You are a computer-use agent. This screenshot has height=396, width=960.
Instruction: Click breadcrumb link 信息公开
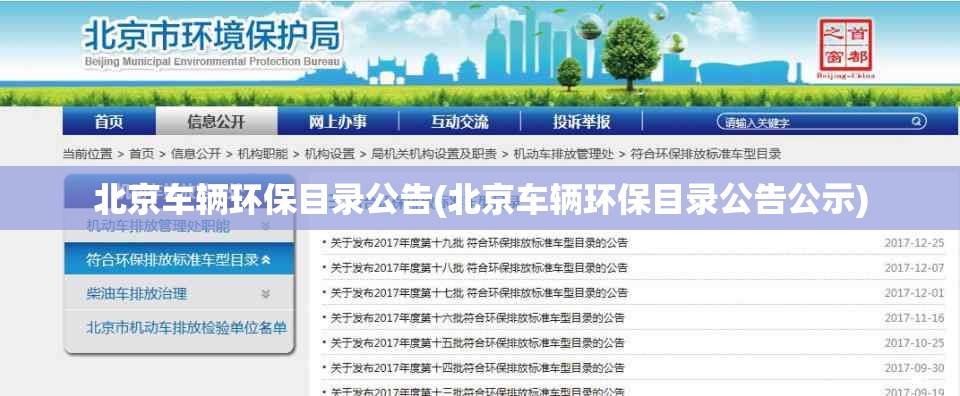pyautogui.click(x=195, y=154)
